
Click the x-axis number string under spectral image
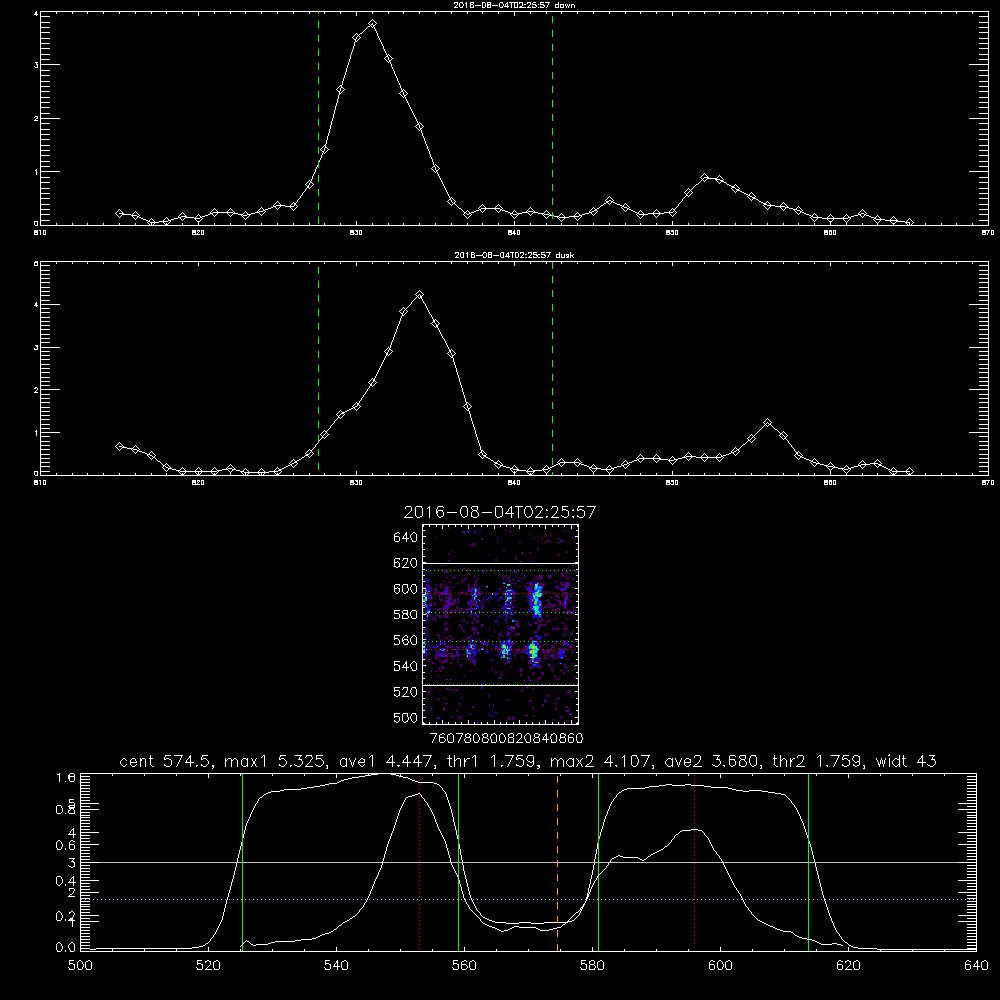pos(506,738)
